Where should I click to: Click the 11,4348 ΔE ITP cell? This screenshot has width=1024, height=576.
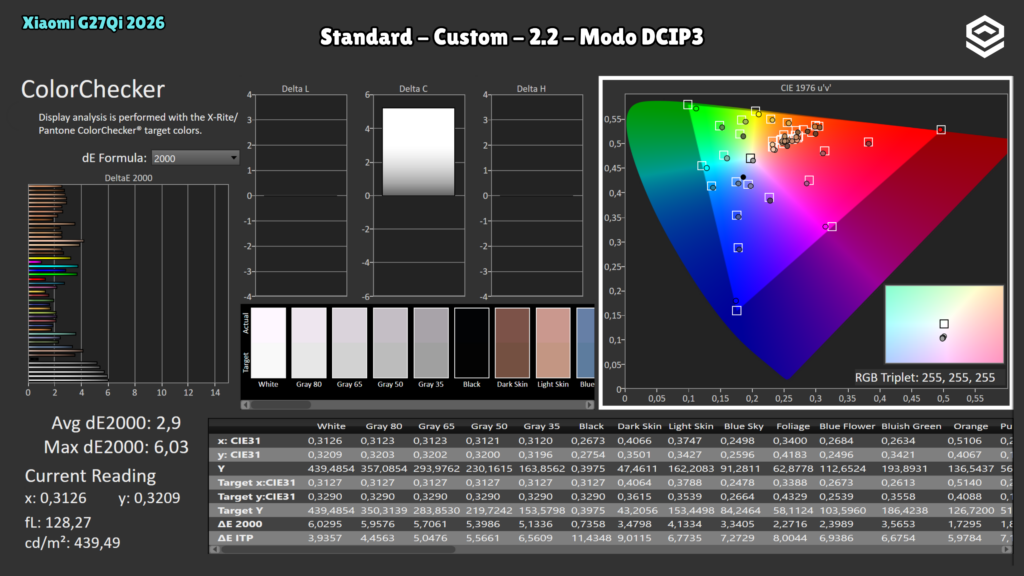pyautogui.click(x=591, y=538)
